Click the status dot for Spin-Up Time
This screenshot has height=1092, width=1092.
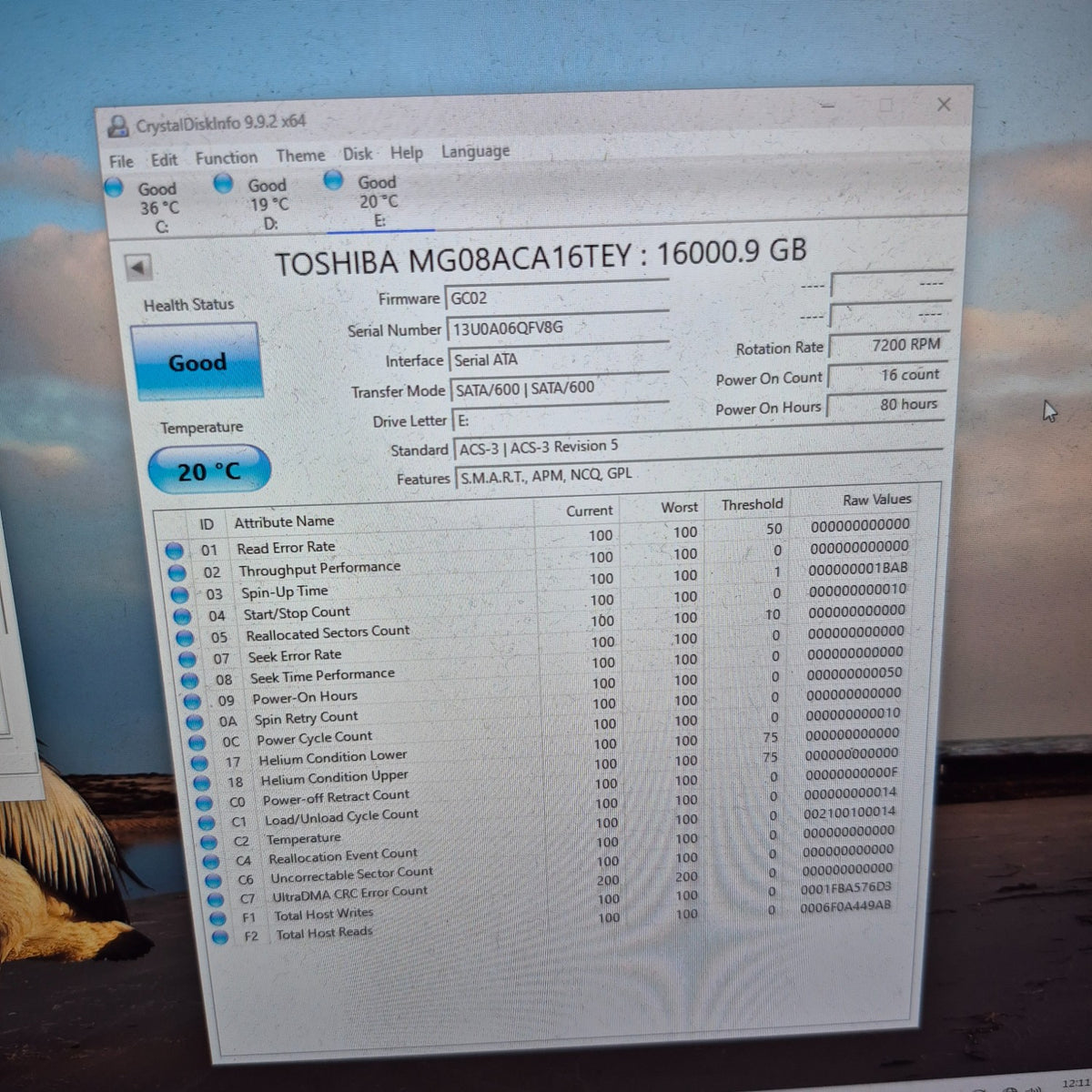coord(179,594)
